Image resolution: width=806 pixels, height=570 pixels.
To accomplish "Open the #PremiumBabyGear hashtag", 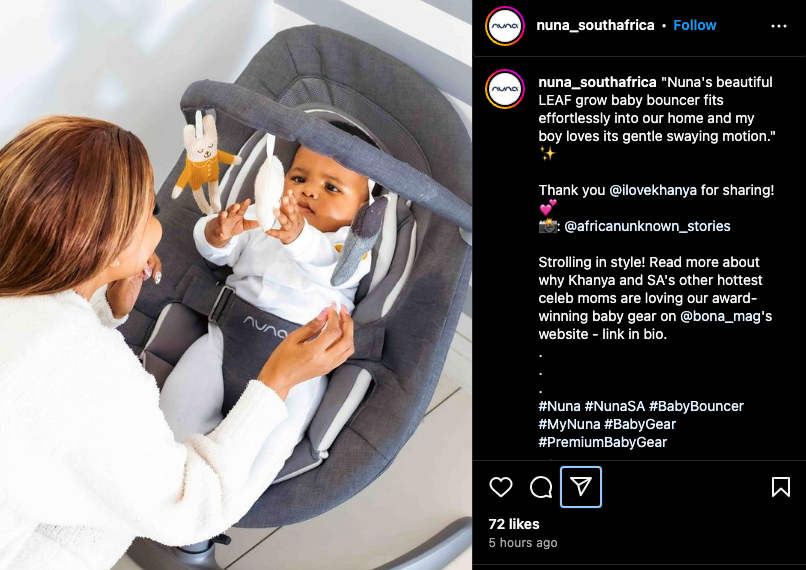I will tap(602, 442).
